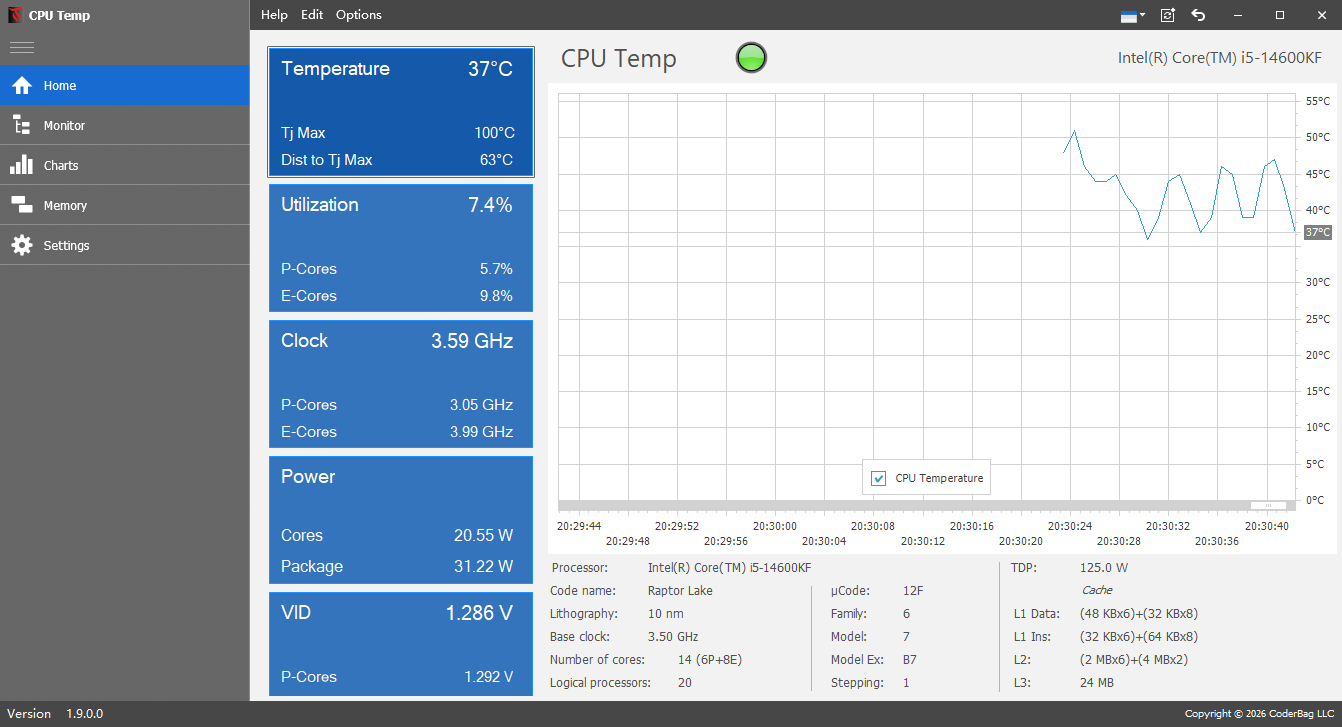Select the Utilization card

point(400,248)
